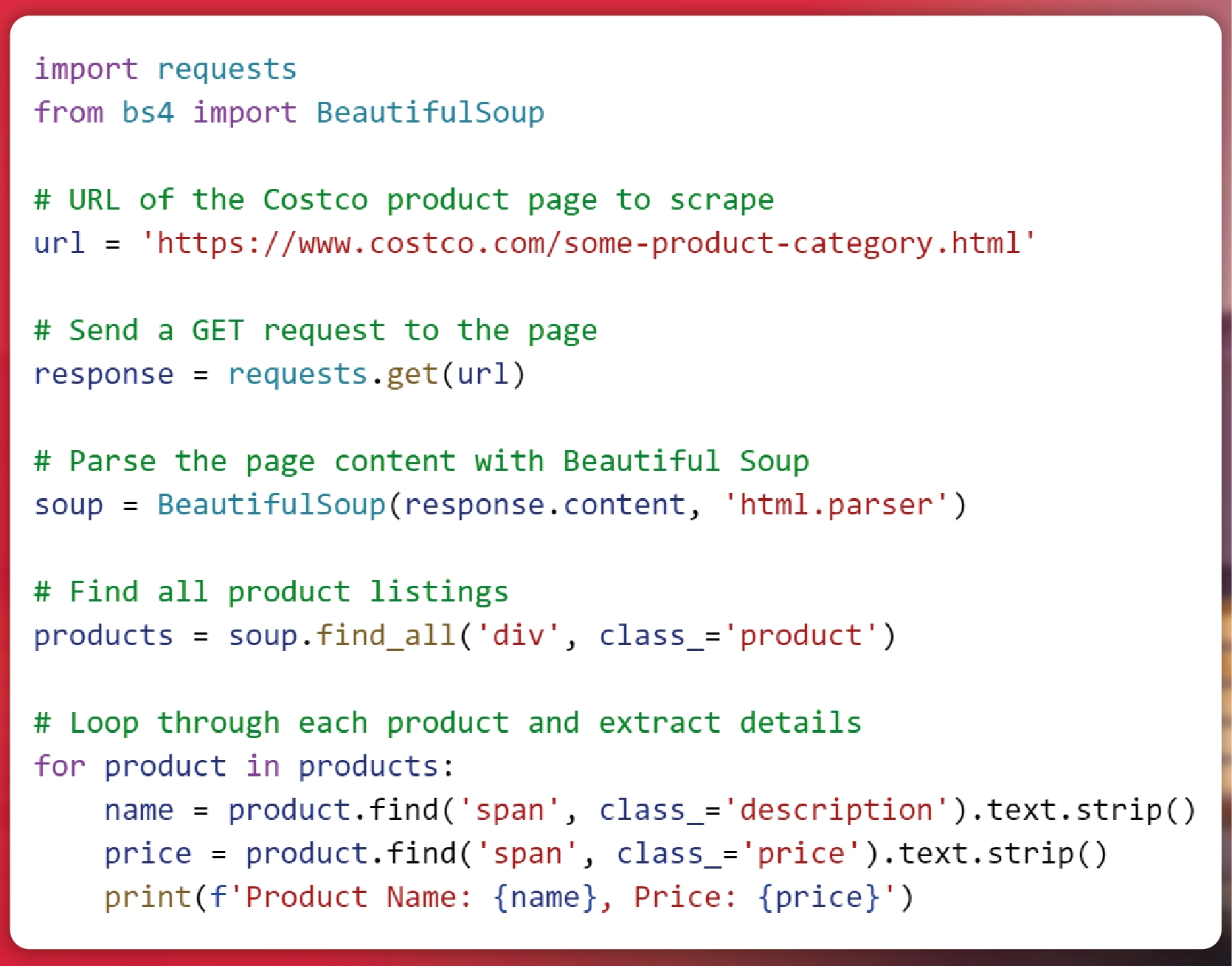Click the 'price' variable being assigned

148,854
